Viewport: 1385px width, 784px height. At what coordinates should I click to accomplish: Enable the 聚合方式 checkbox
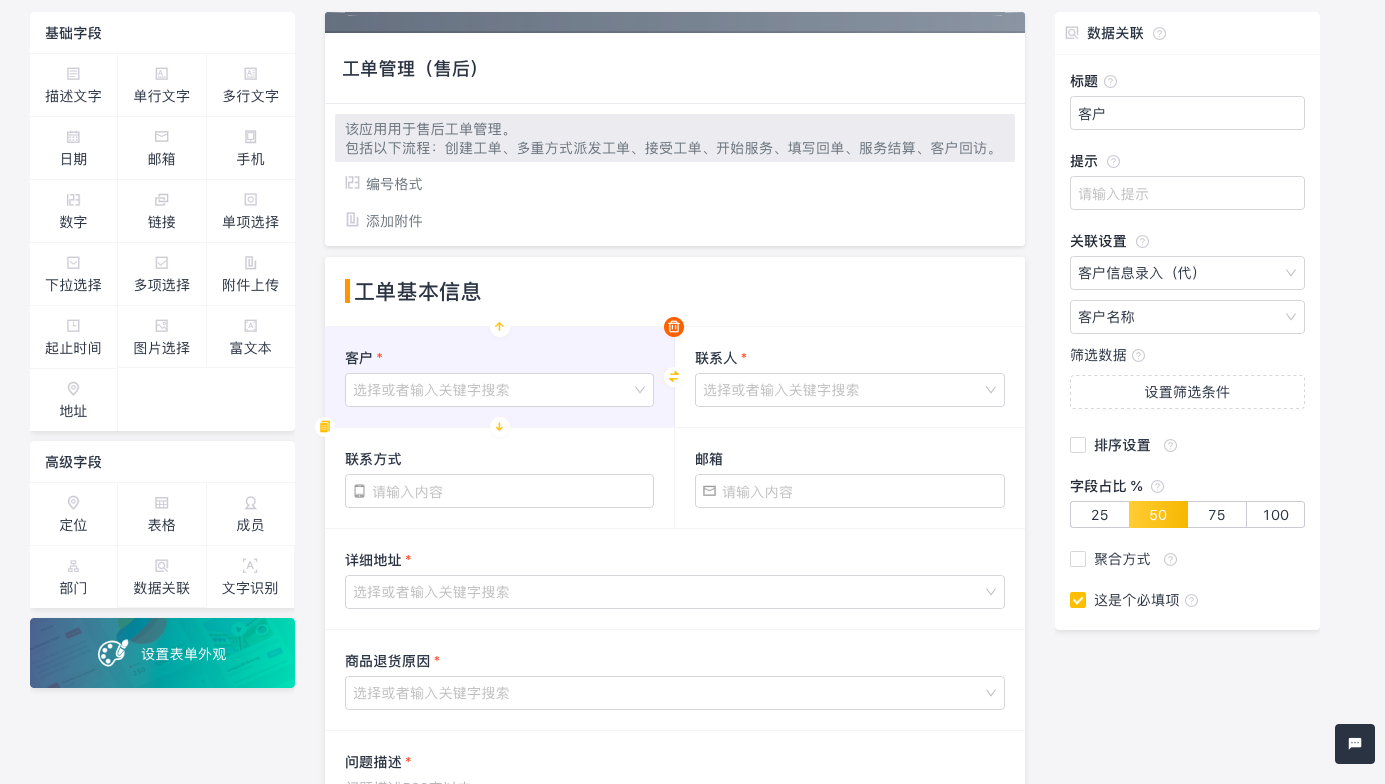tap(1078, 559)
